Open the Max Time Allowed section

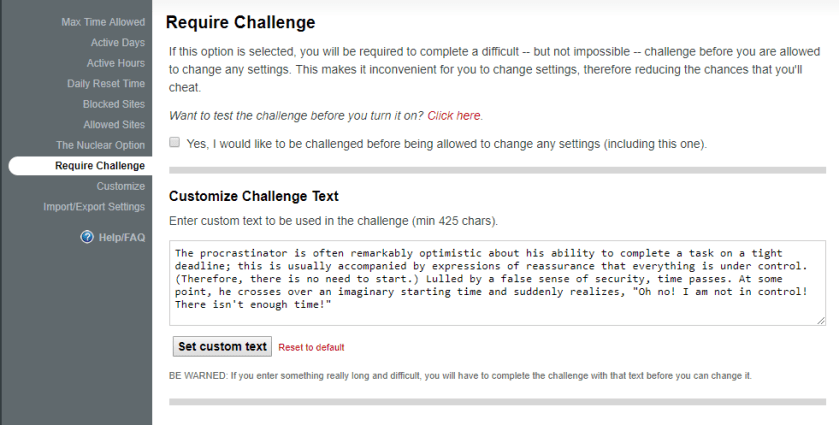[x=103, y=22]
